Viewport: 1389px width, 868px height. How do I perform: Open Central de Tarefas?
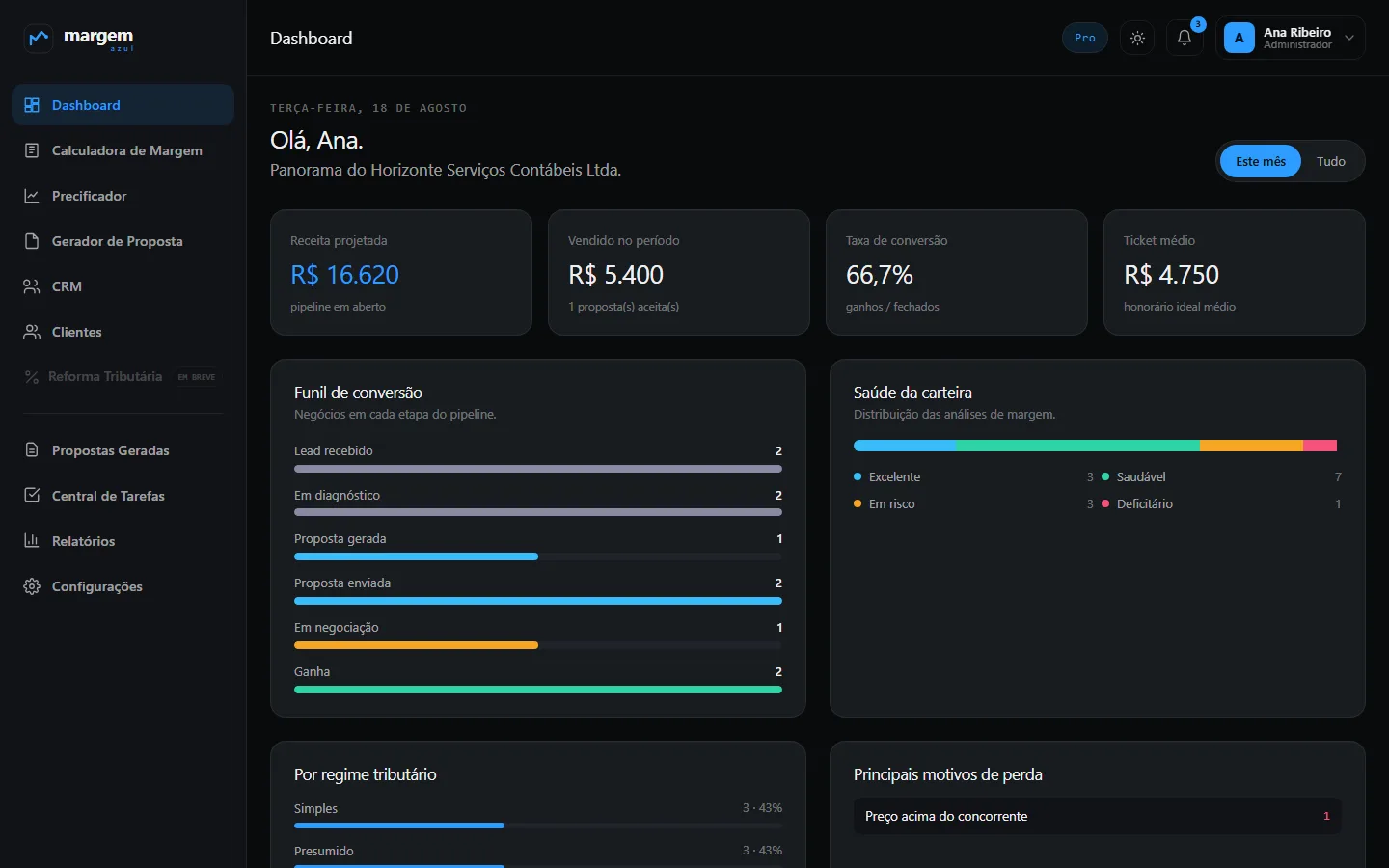pos(123,496)
